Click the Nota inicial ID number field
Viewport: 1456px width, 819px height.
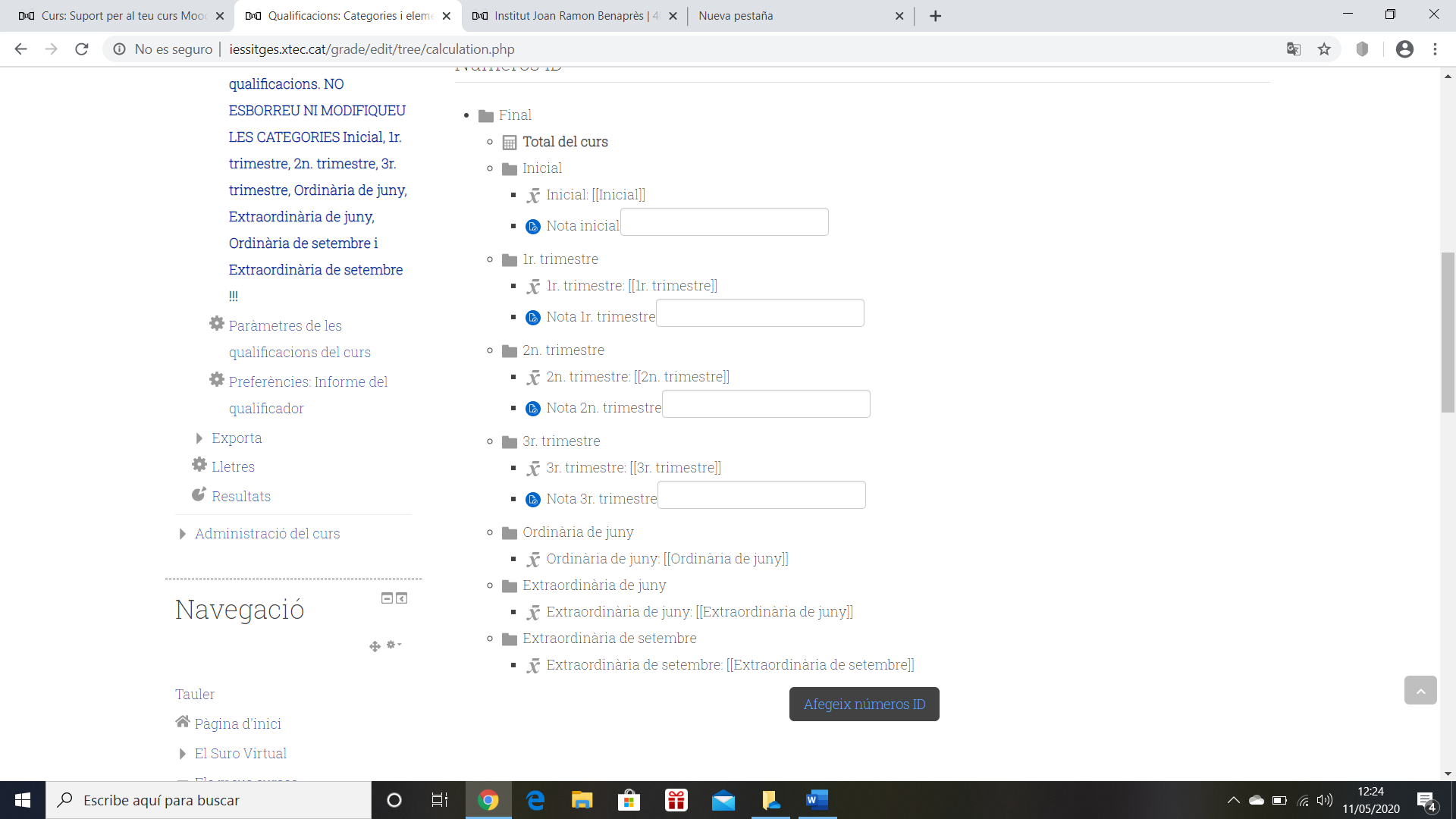pos(725,222)
